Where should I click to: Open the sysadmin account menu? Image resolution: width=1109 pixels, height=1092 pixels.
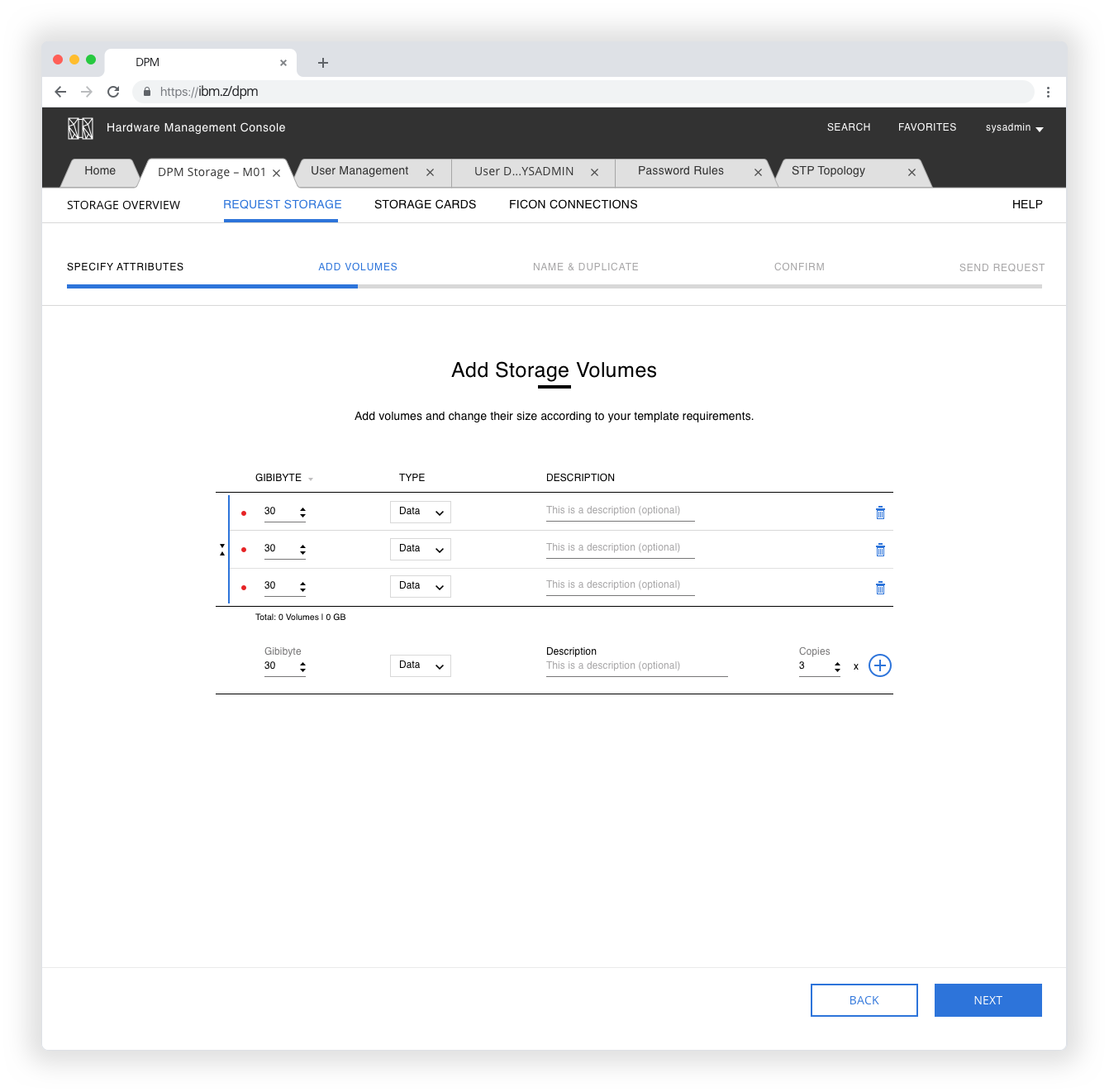point(1013,127)
